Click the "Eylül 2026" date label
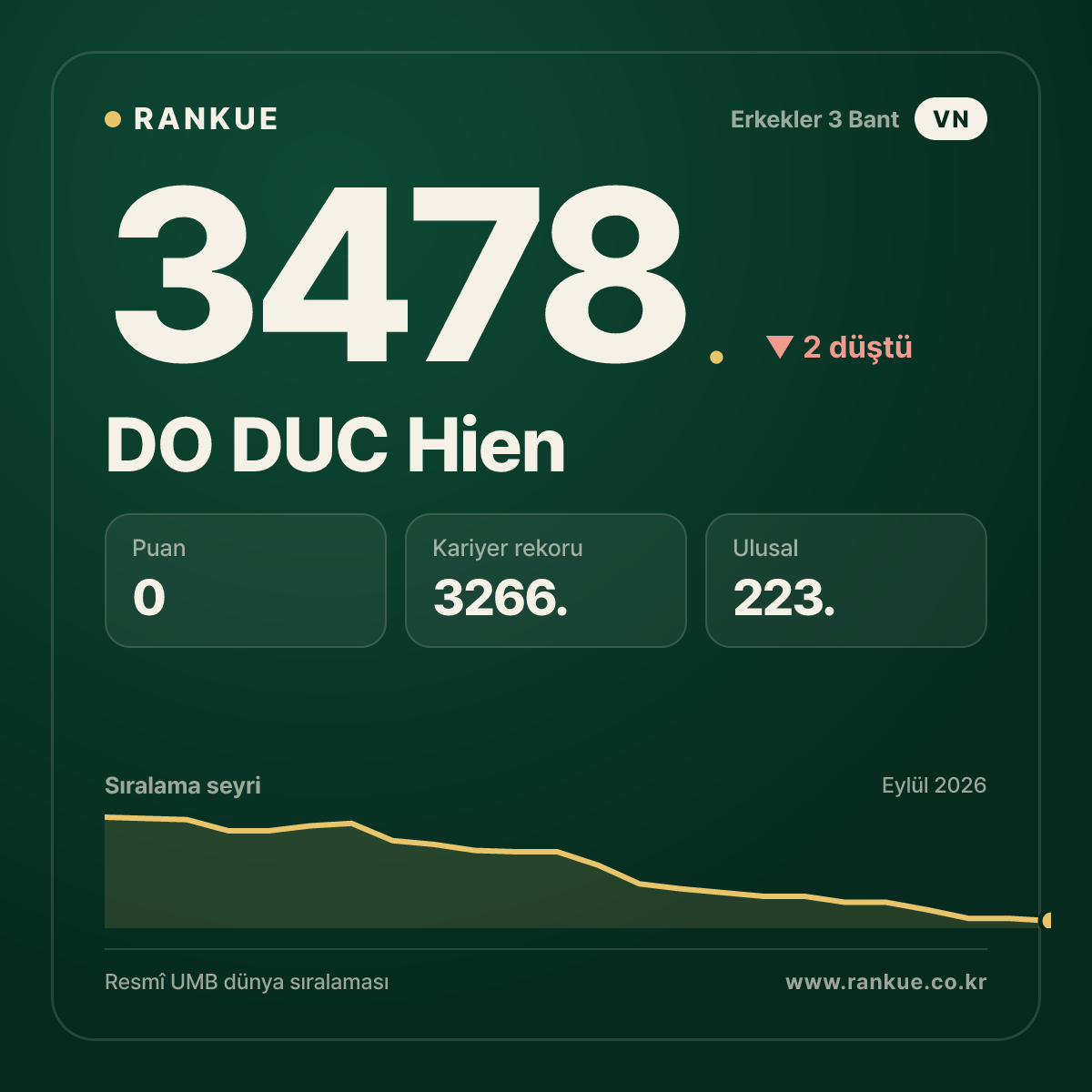This screenshot has height=1092, width=1092. [x=934, y=785]
